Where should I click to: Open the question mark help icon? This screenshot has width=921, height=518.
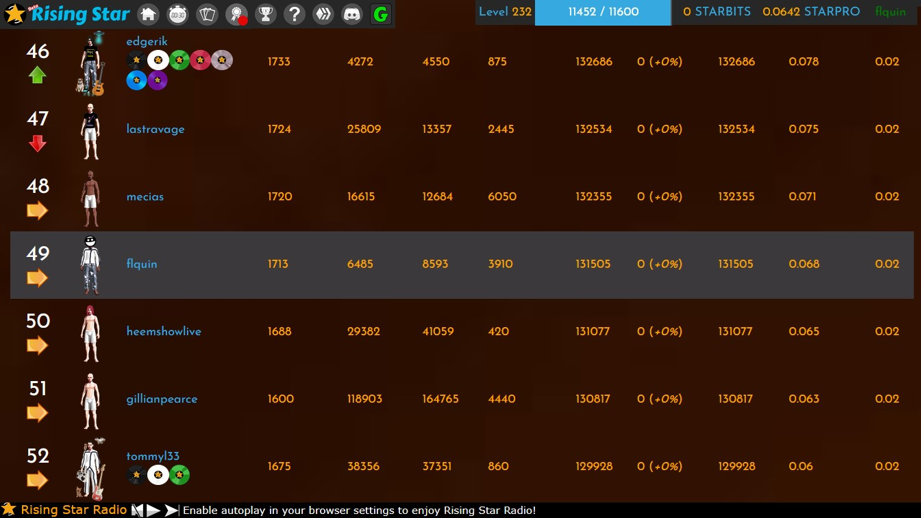[x=294, y=14]
